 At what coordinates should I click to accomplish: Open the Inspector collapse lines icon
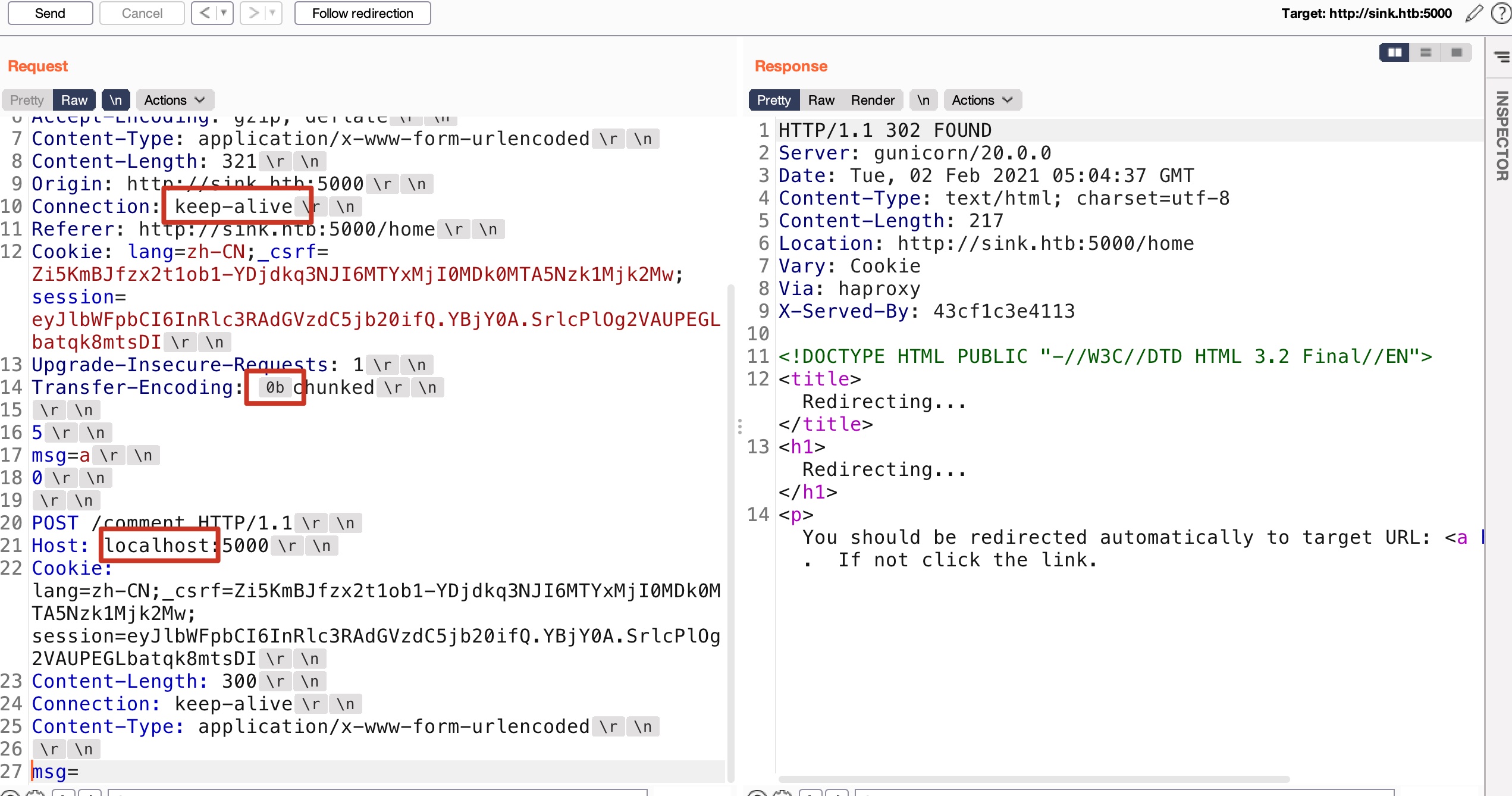[1501, 57]
